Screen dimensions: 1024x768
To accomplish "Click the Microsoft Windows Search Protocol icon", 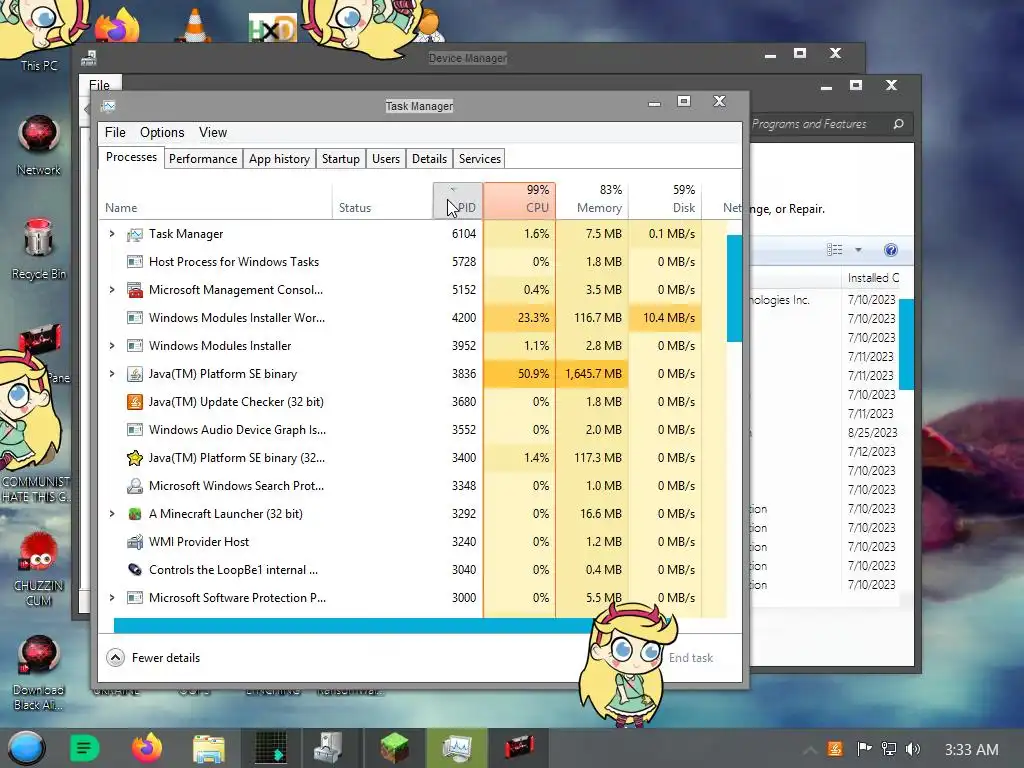I will point(135,486).
